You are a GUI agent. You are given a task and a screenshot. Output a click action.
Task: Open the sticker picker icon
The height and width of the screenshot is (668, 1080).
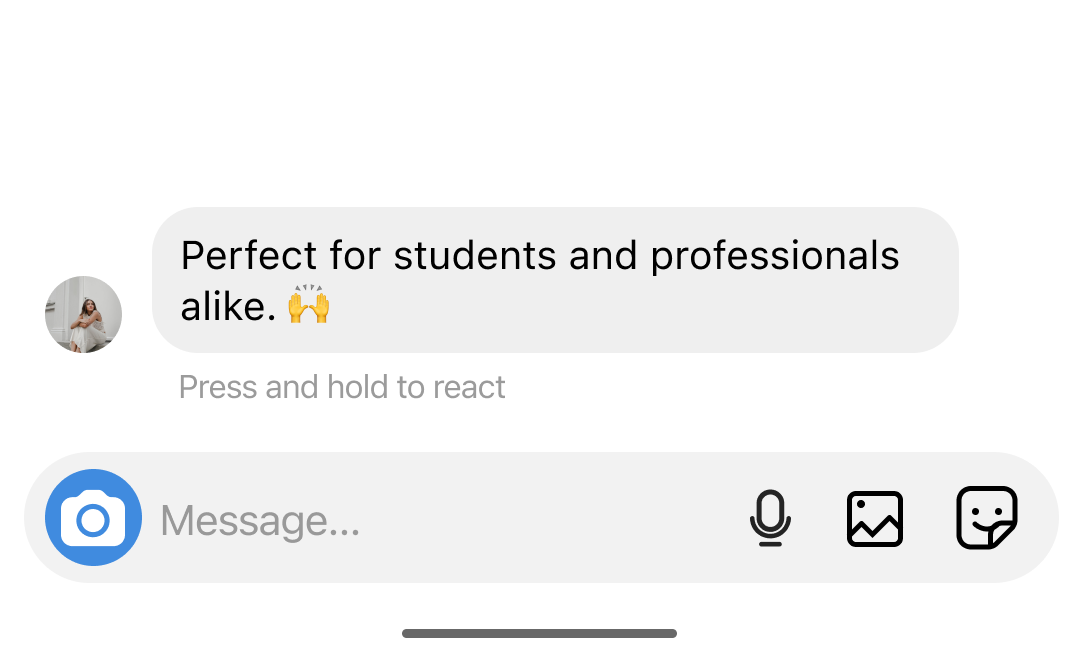987,518
